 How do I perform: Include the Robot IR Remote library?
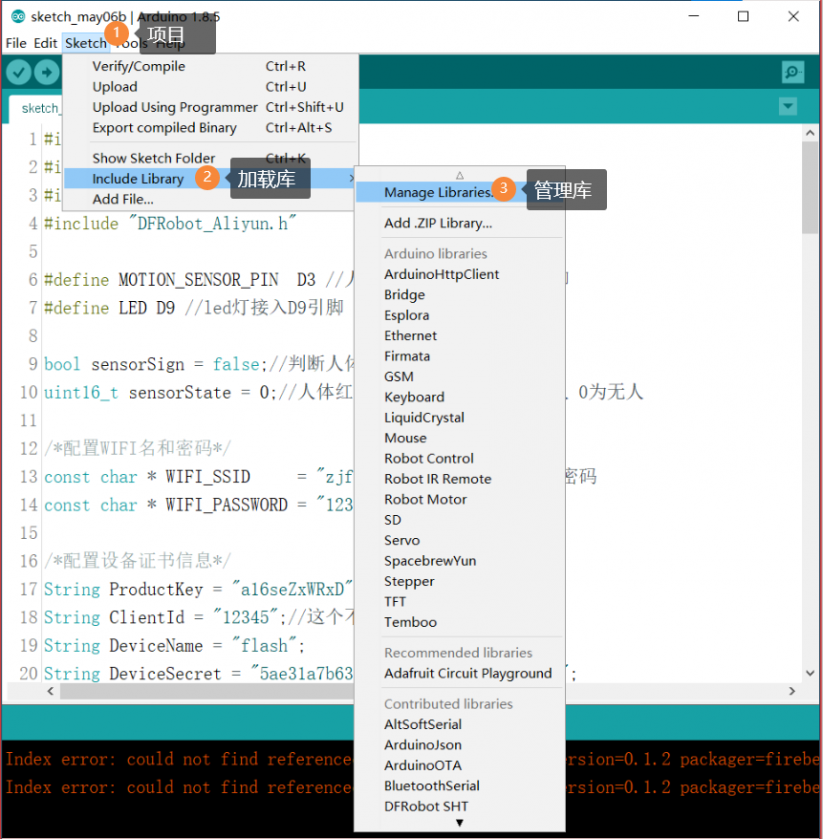[460, 479]
